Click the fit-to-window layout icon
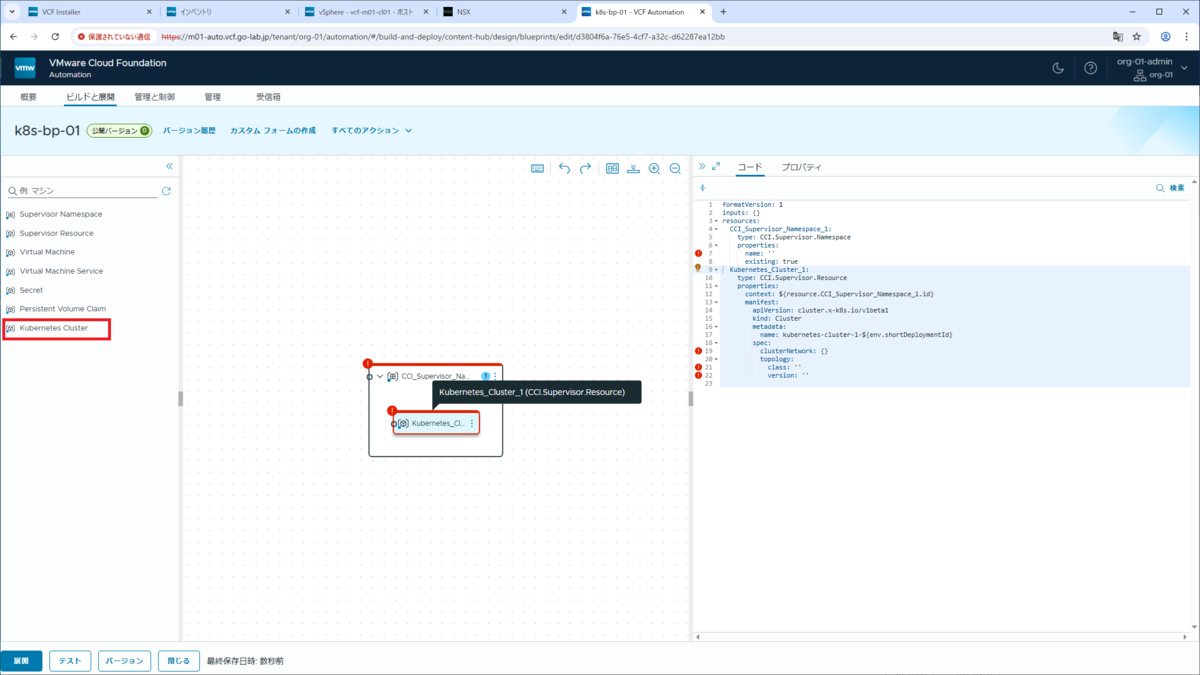This screenshot has height=675, width=1200. pos(612,168)
